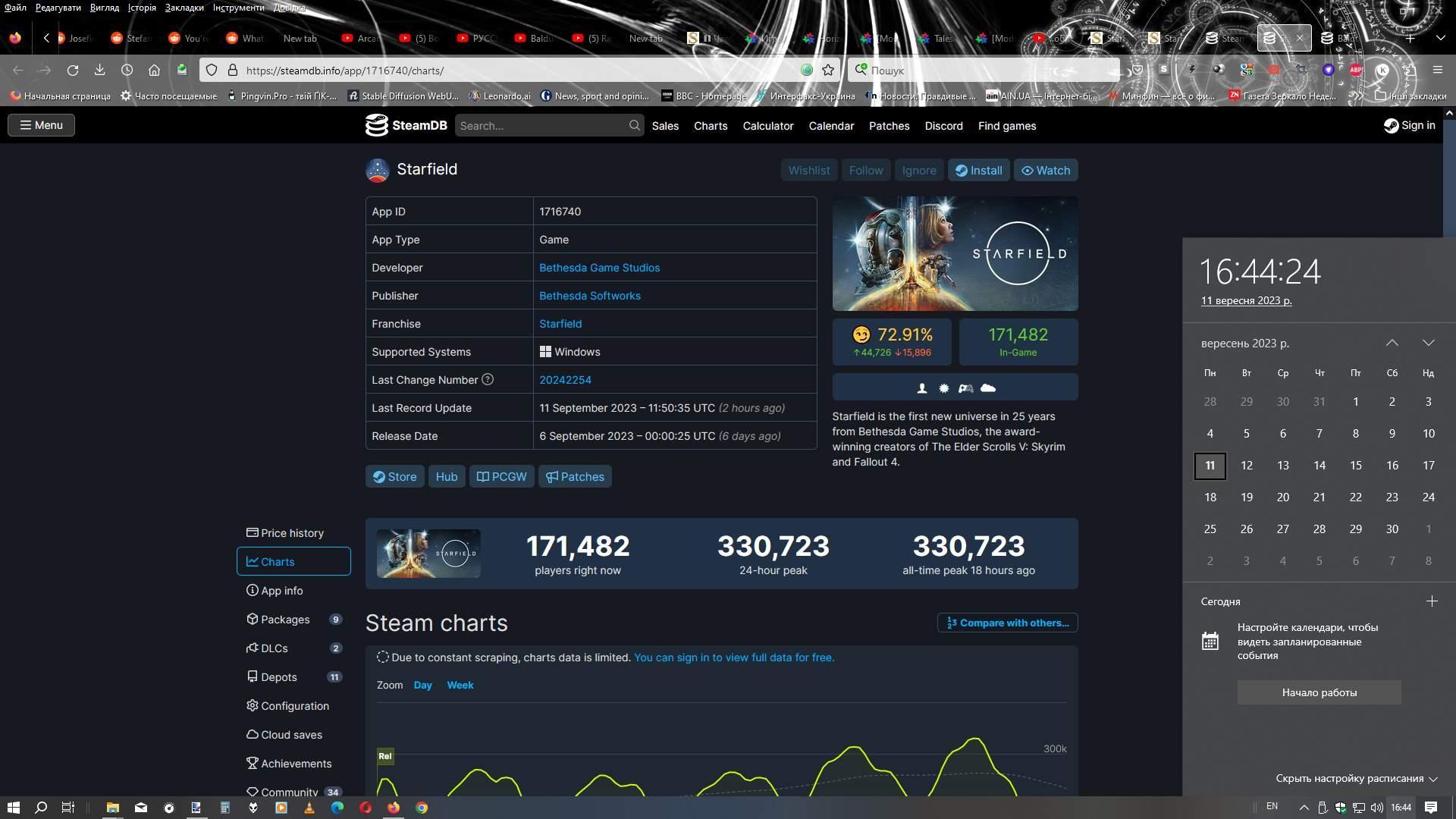Click the VLC cone icon in taskbar
The height and width of the screenshot is (819, 1456).
tap(309, 808)
